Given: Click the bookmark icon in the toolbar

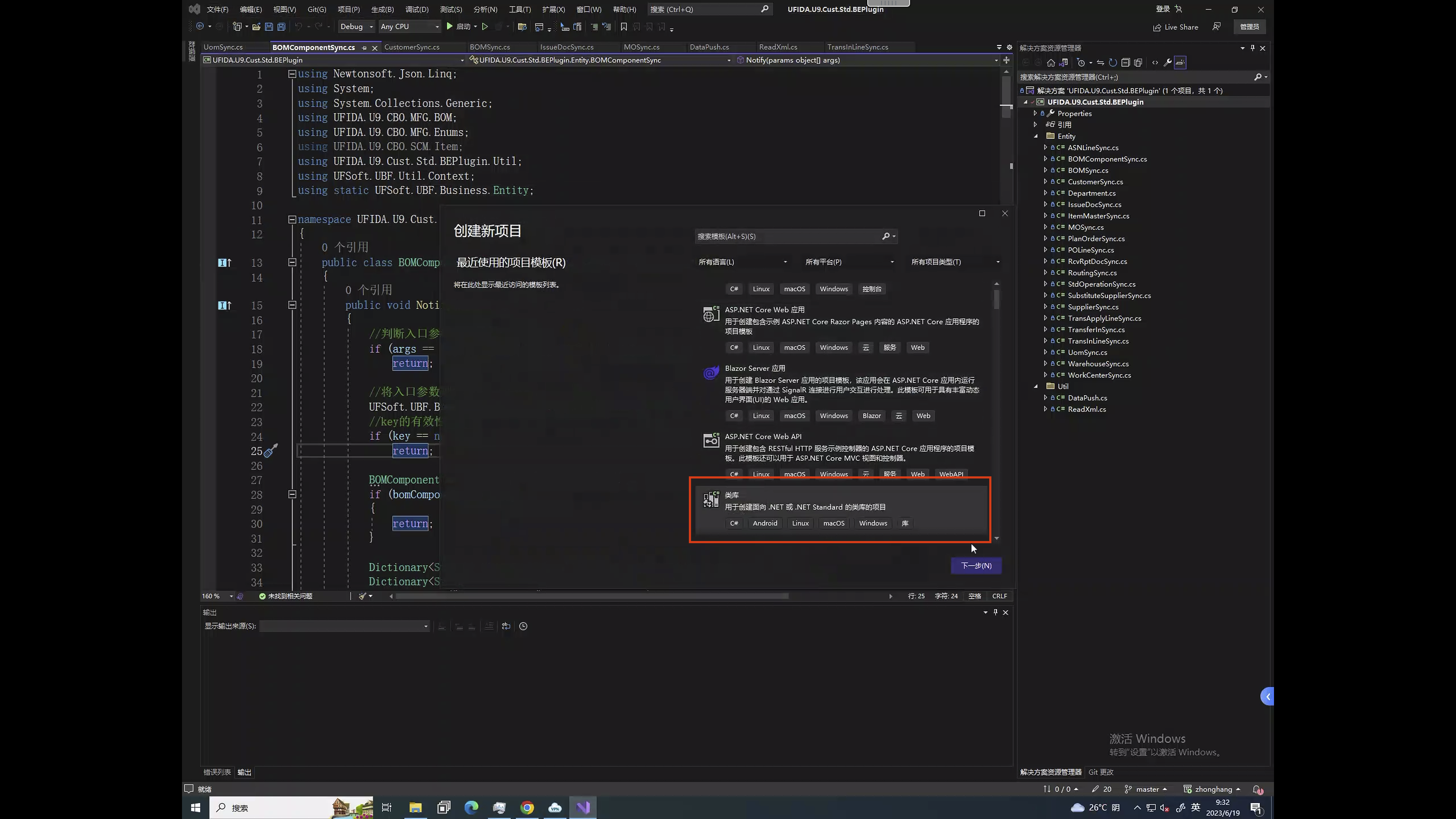Looking at the screenshot, I should [x=623, y=27].
